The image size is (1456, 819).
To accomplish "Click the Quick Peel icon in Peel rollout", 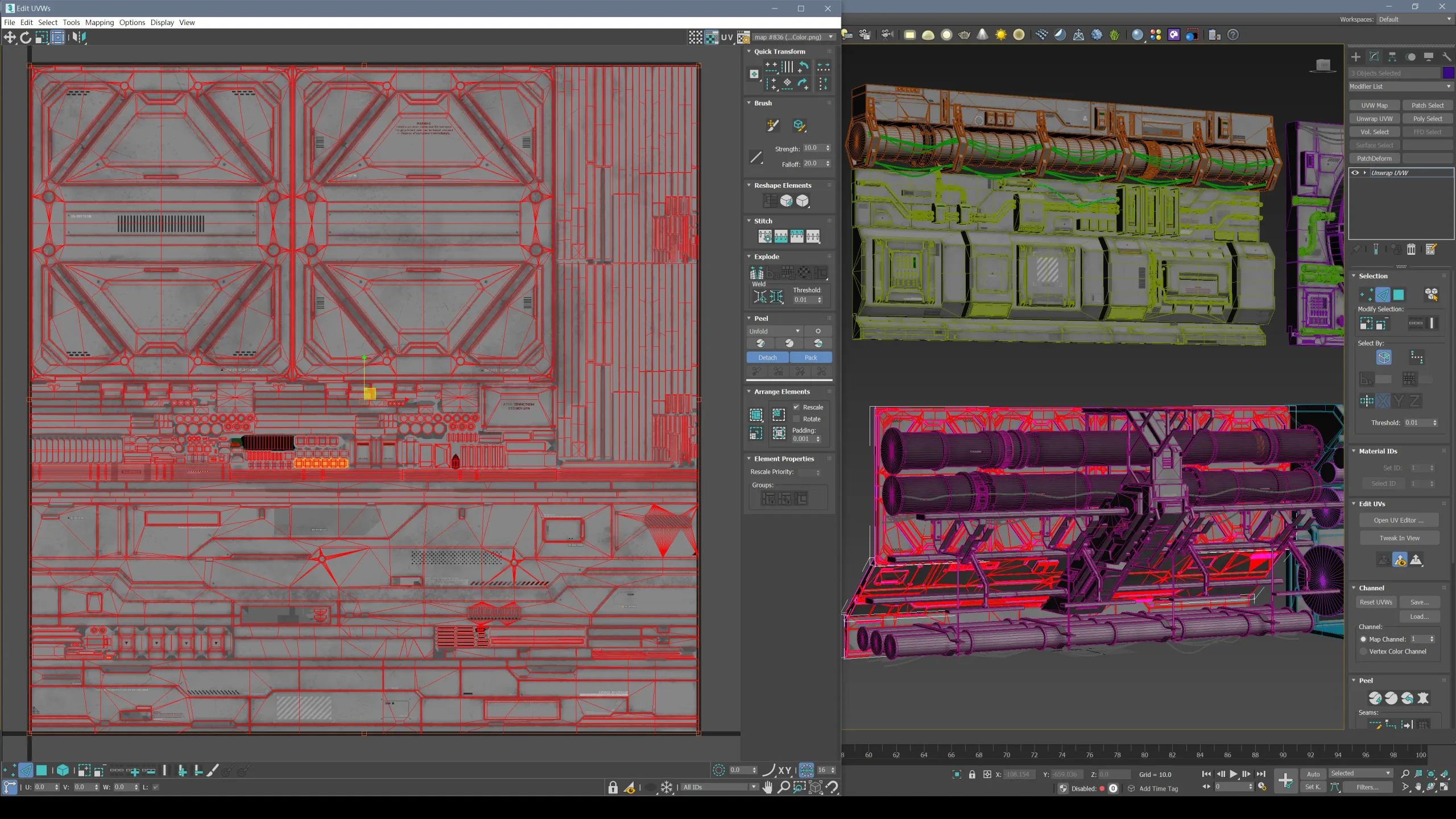I will click(760, 344).
